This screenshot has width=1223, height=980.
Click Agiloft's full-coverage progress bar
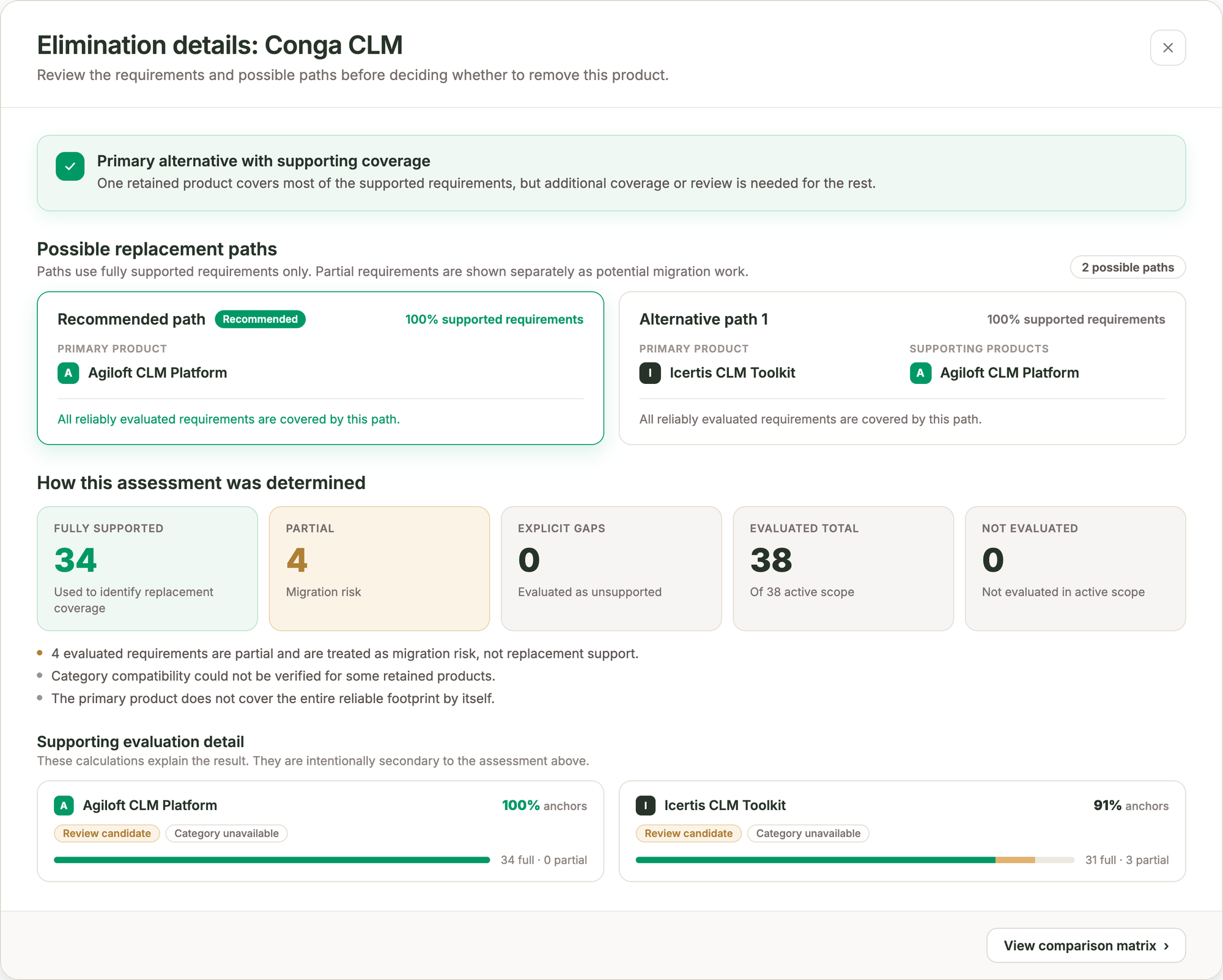tap(272, 860)
